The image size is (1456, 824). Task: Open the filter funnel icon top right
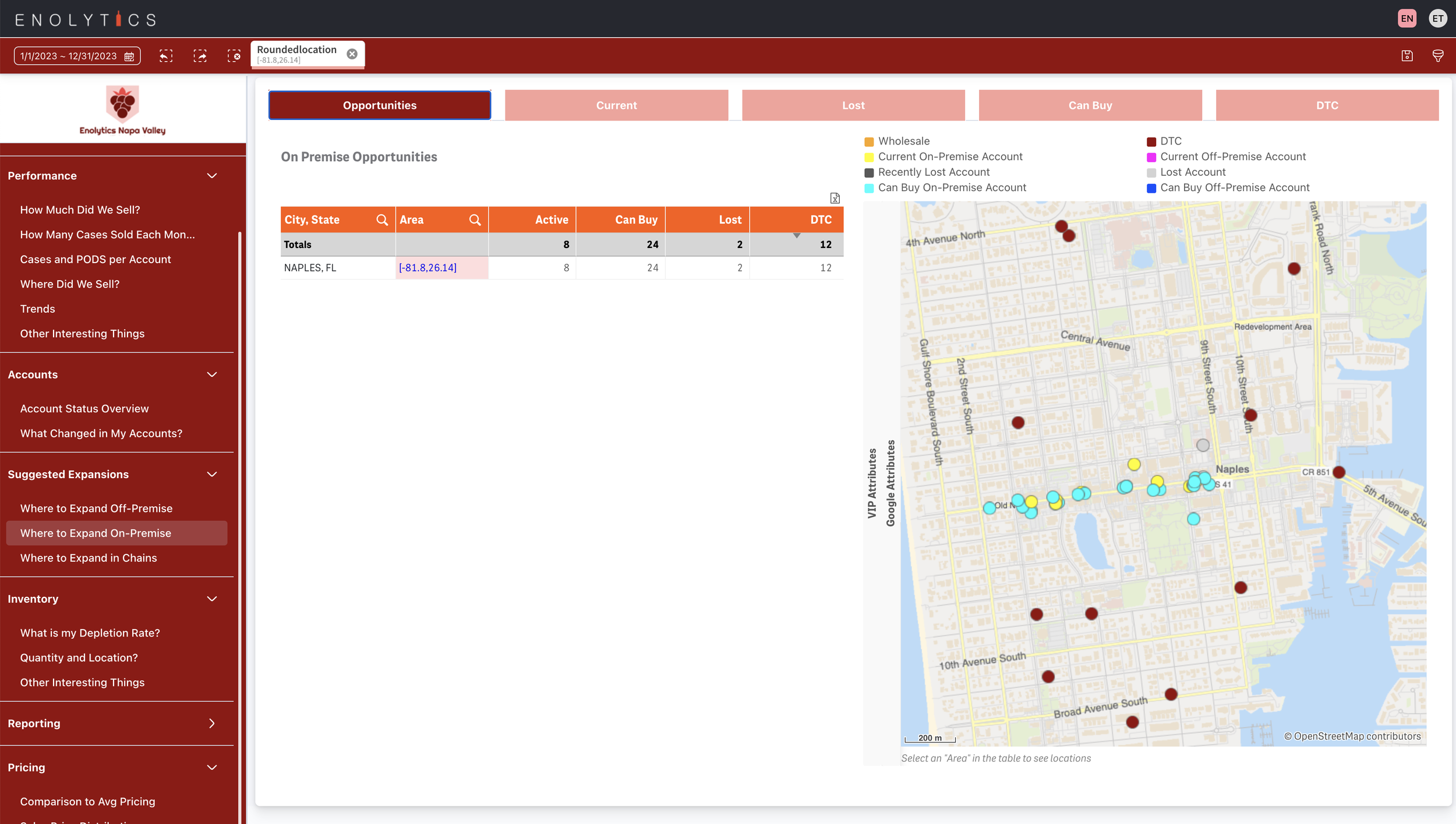[1437, 56]
